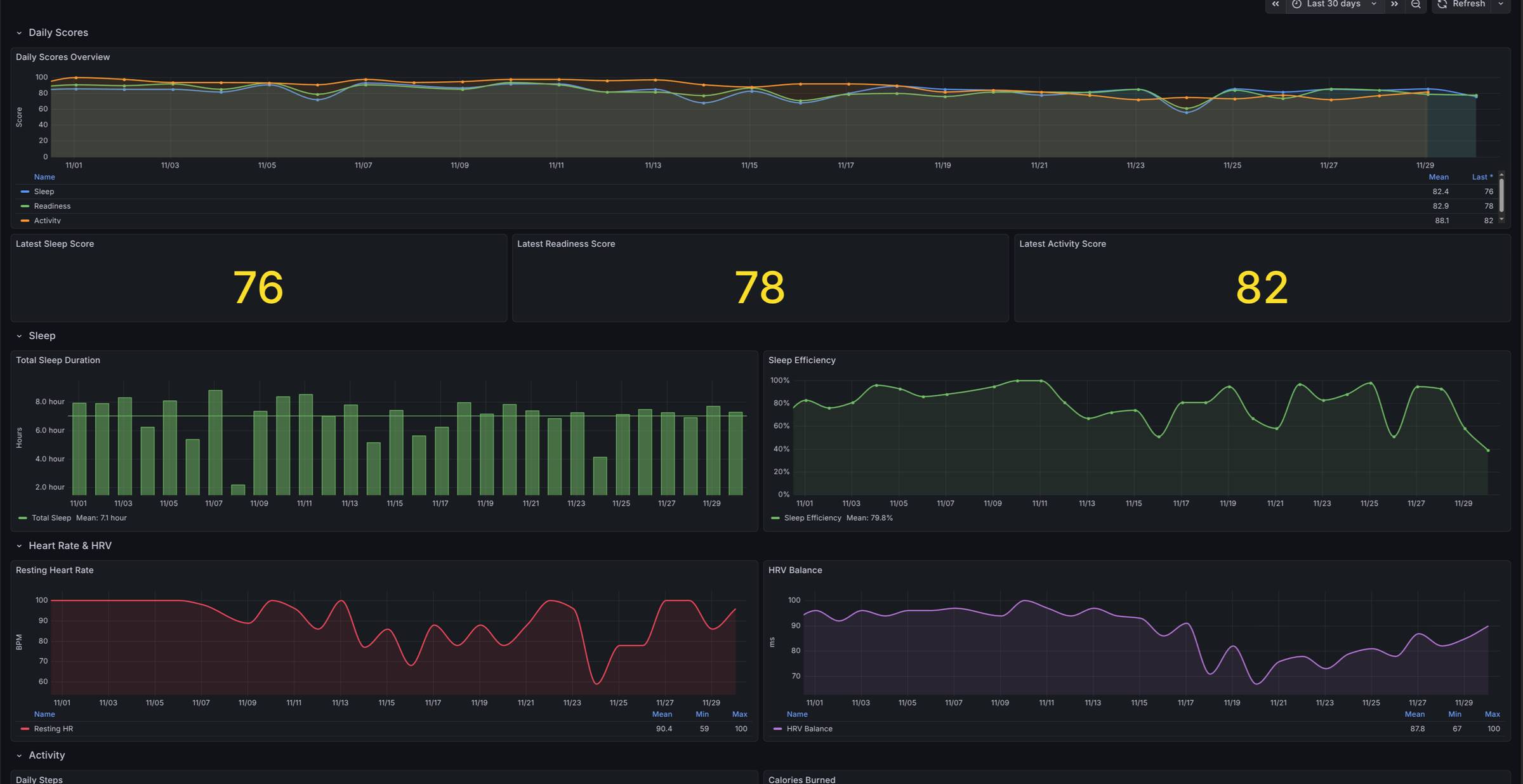
Task: Open the Total Sleep Duration panel title
Action: 58,360
